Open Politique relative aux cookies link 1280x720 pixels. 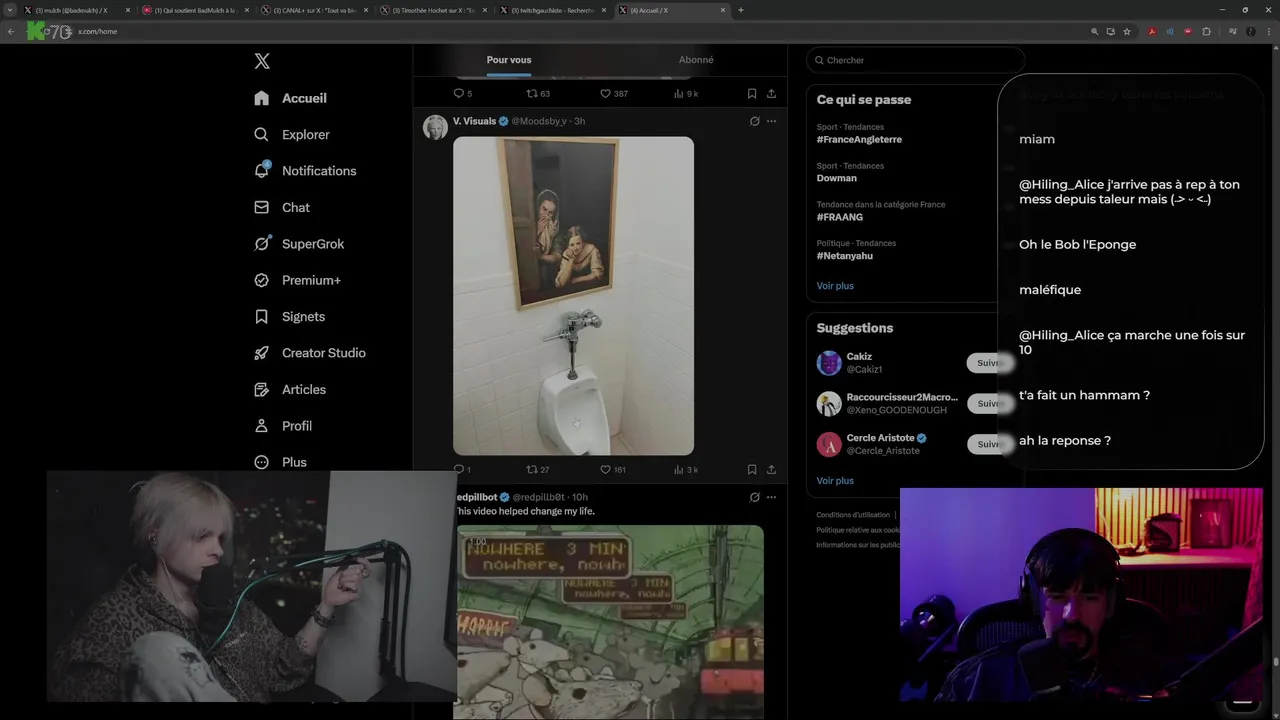(858, 530)
